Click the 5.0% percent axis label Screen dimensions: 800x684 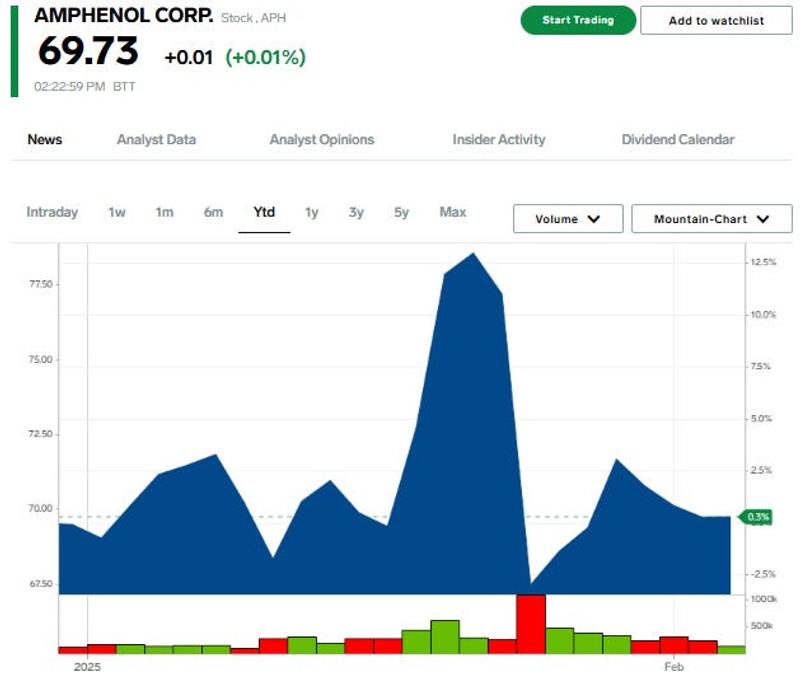click(x=762, y=419)
